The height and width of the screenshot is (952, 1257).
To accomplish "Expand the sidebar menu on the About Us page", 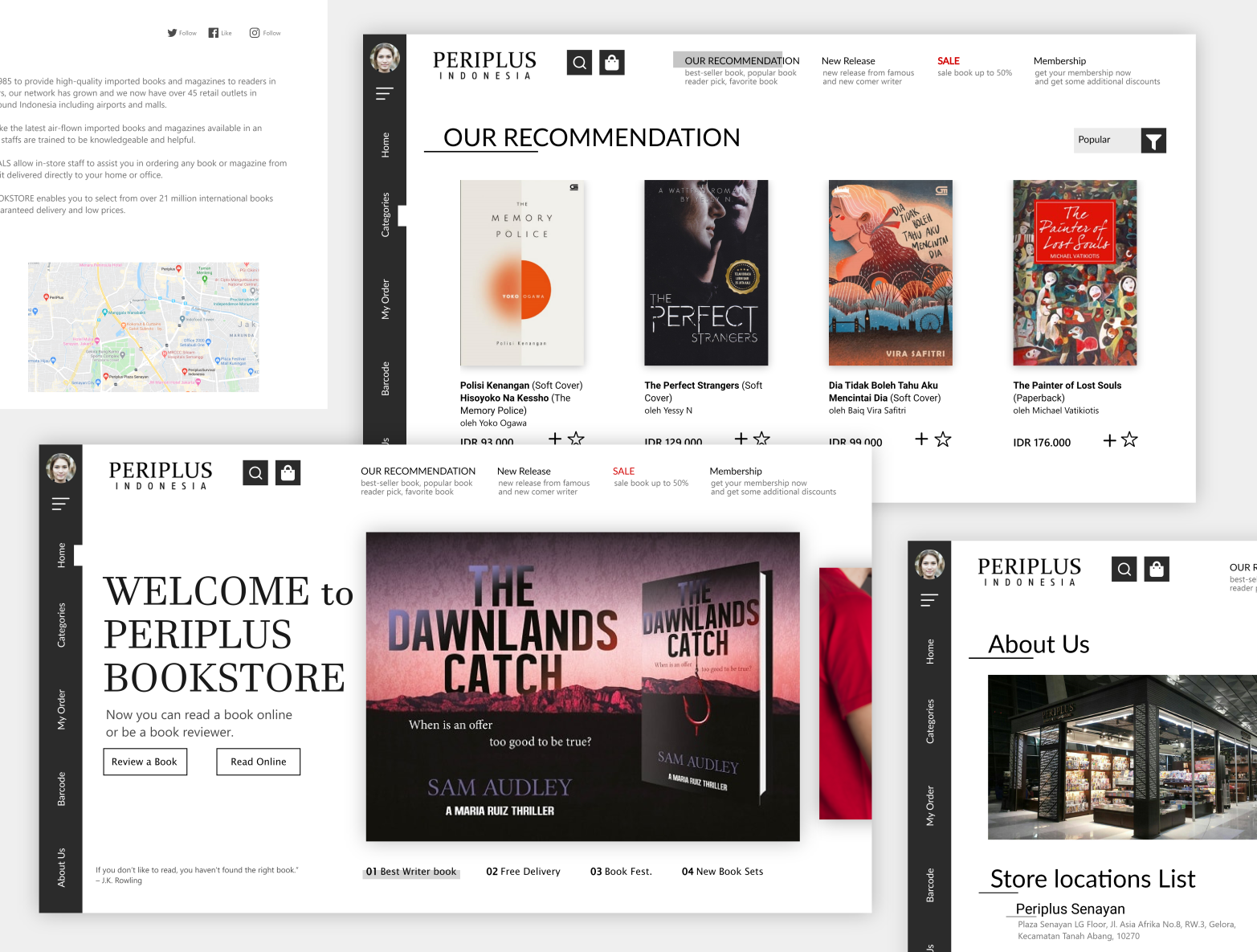I will (x=928, y=599).
